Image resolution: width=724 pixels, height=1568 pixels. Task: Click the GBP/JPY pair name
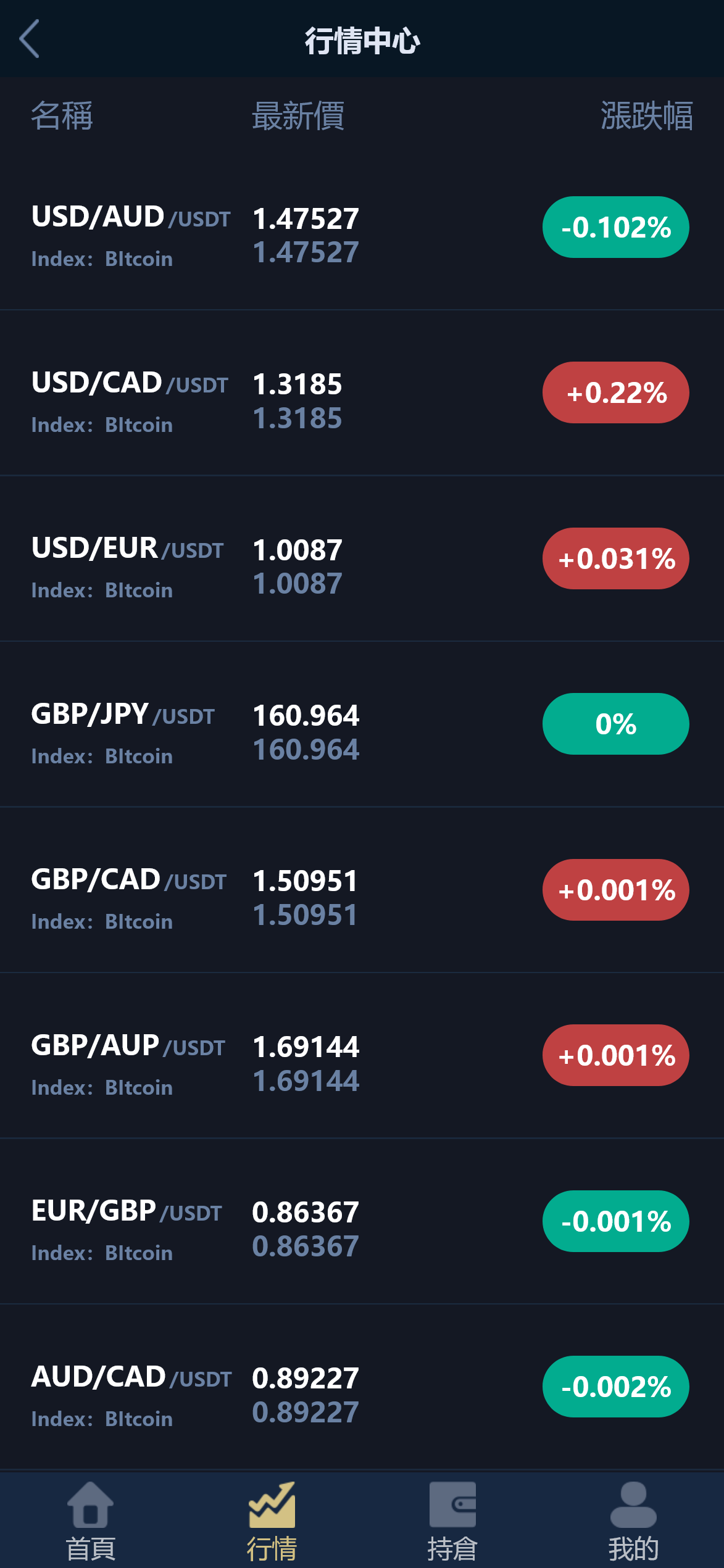[90, 715]
